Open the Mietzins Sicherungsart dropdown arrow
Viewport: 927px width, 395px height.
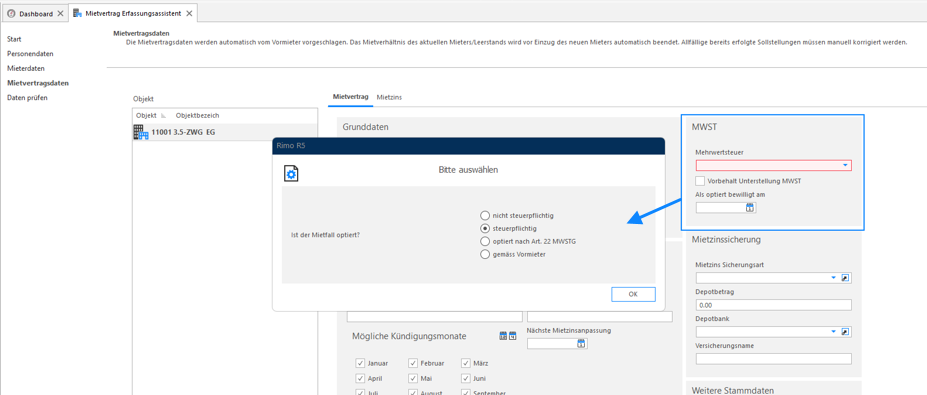(x=834, y=277)
